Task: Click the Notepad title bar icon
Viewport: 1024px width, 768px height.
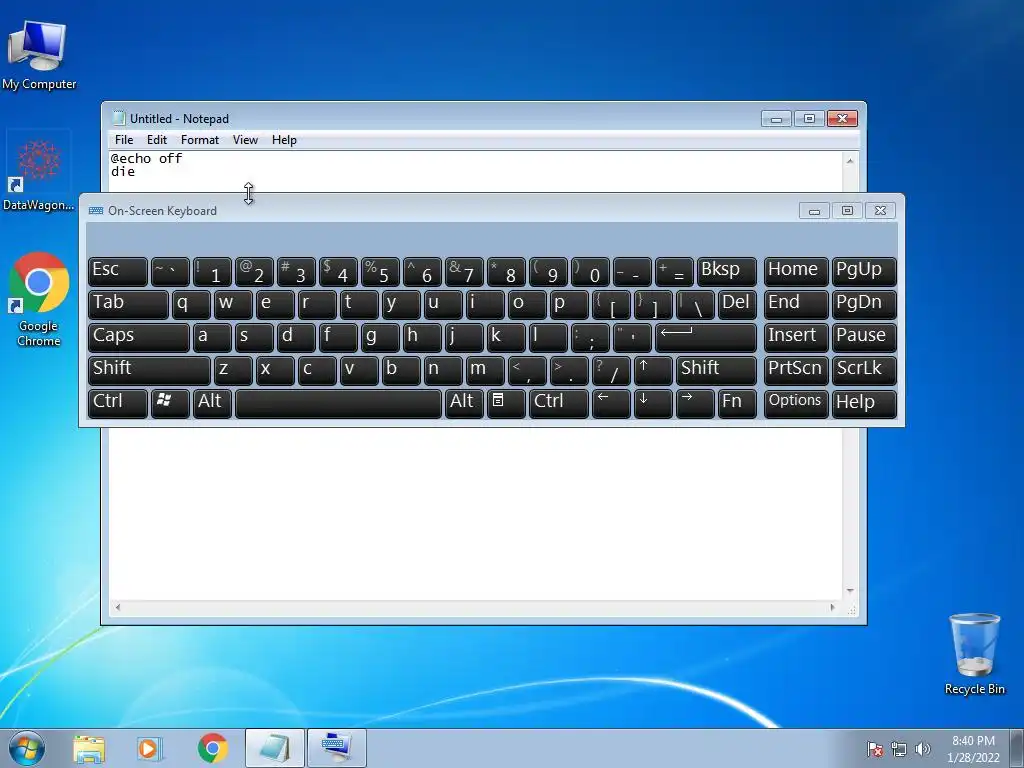Action: (119, 118)
